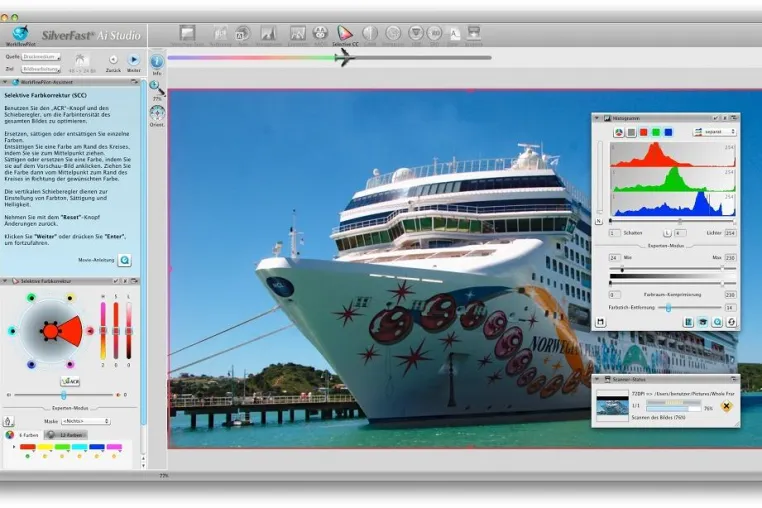762x508 pixels.
Task: Cancel the scan with X button
Action: point(726,406)
